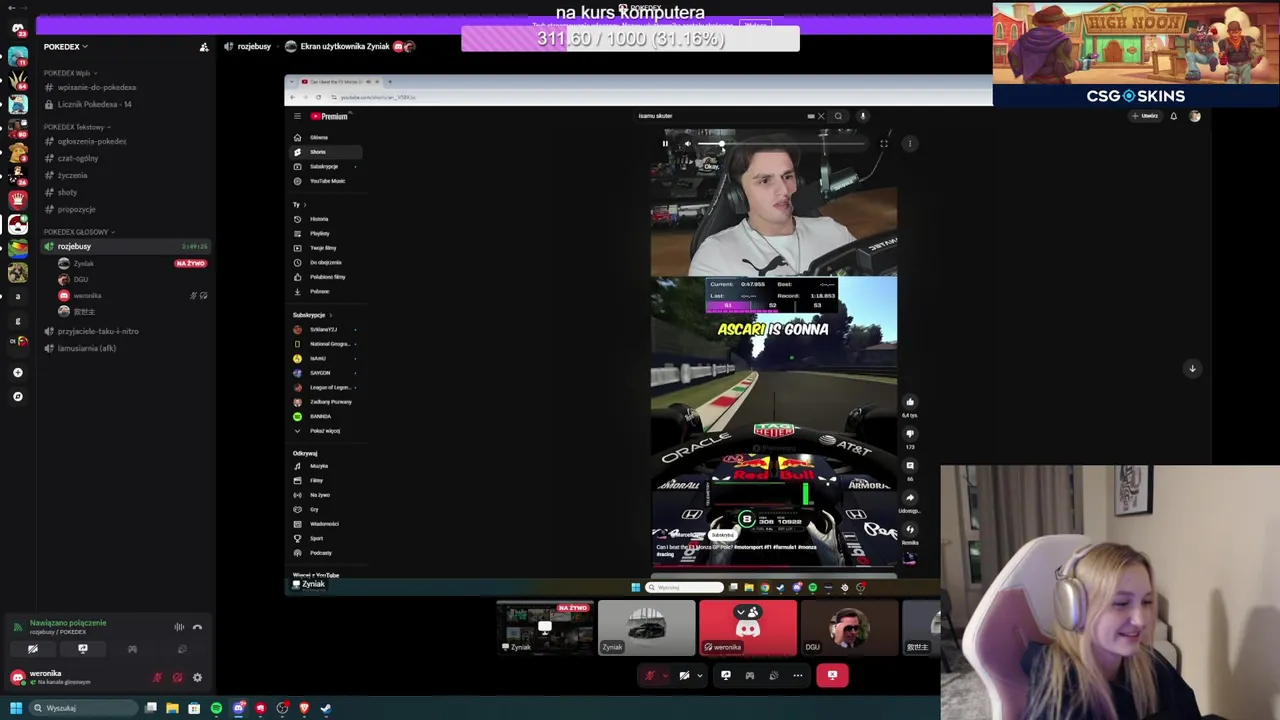
Task: Click the weronika user avatar panel
Action: [52, 677]
